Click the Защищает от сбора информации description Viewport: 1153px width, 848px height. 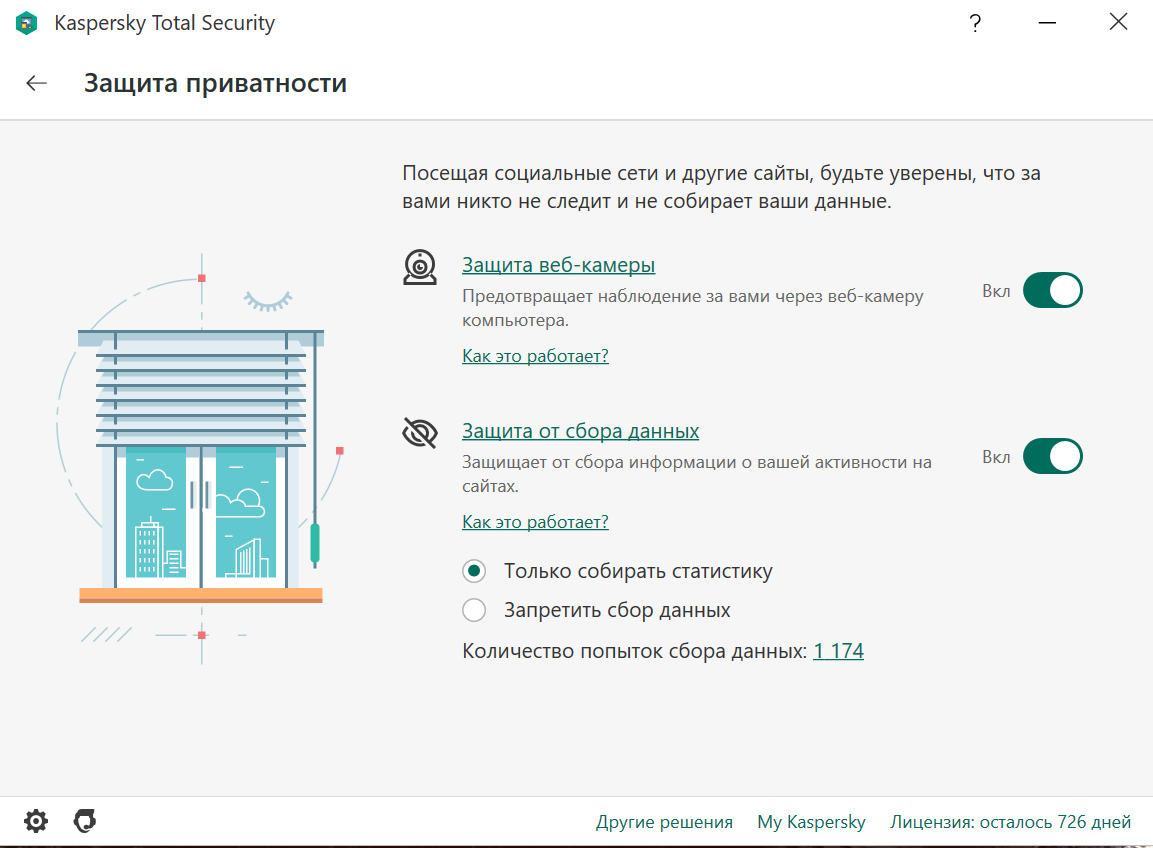[x=697, y=474]
